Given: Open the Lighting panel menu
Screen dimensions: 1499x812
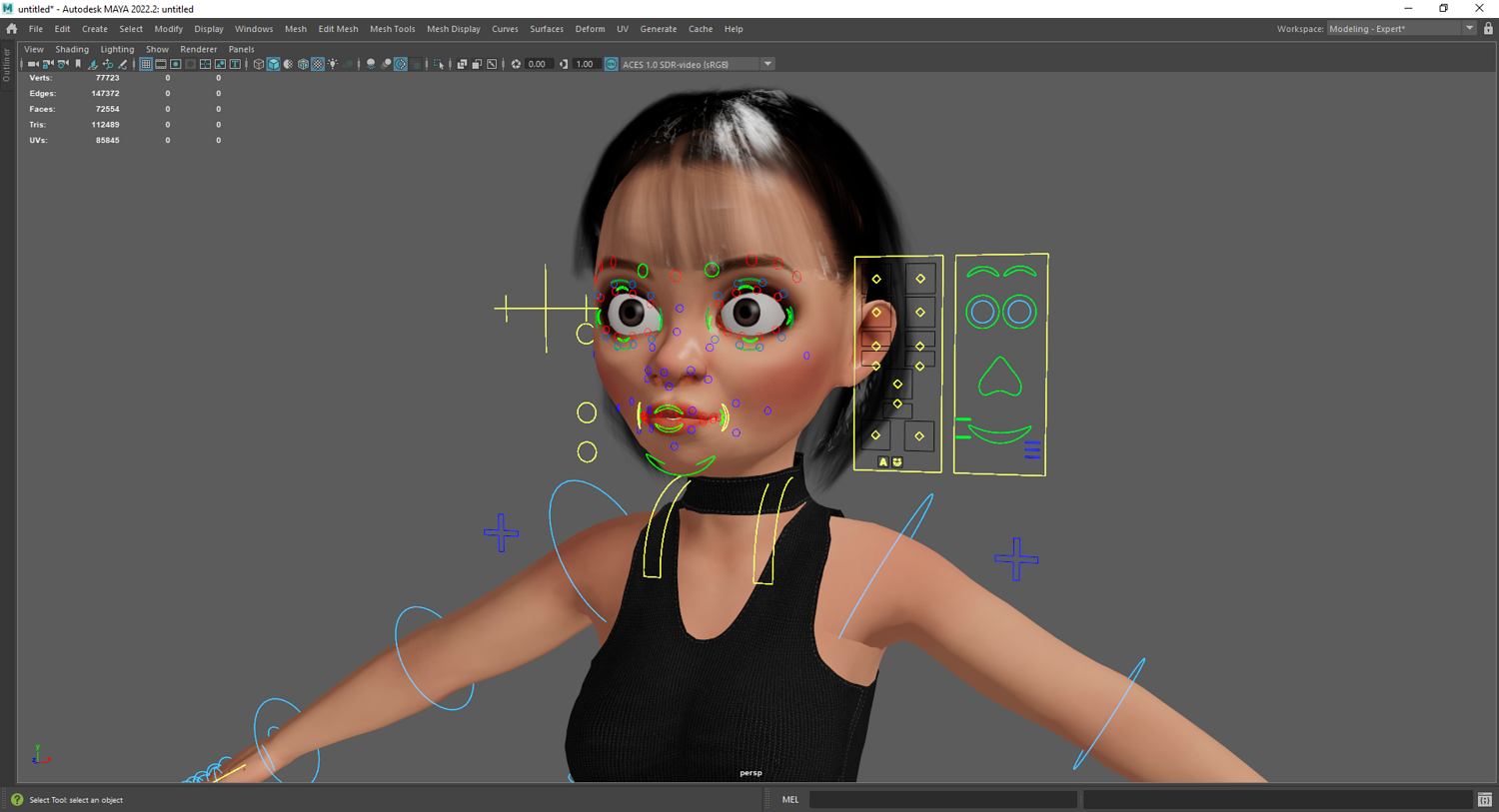Looking at the screenshot, I should pos(117,49).
